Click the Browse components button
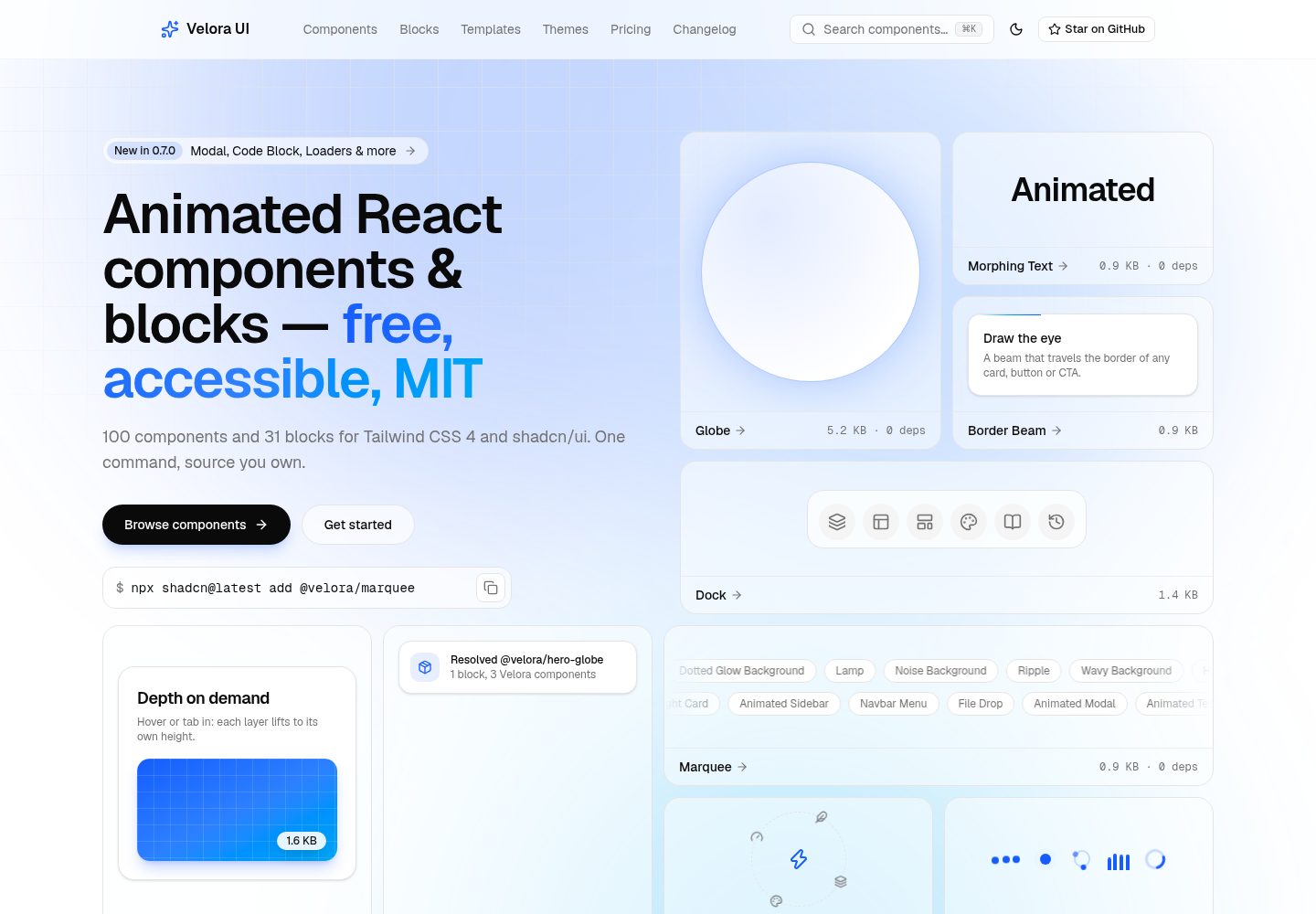Image resolution: width=1316 pixels, height=914 pixels. coord(196,525)
